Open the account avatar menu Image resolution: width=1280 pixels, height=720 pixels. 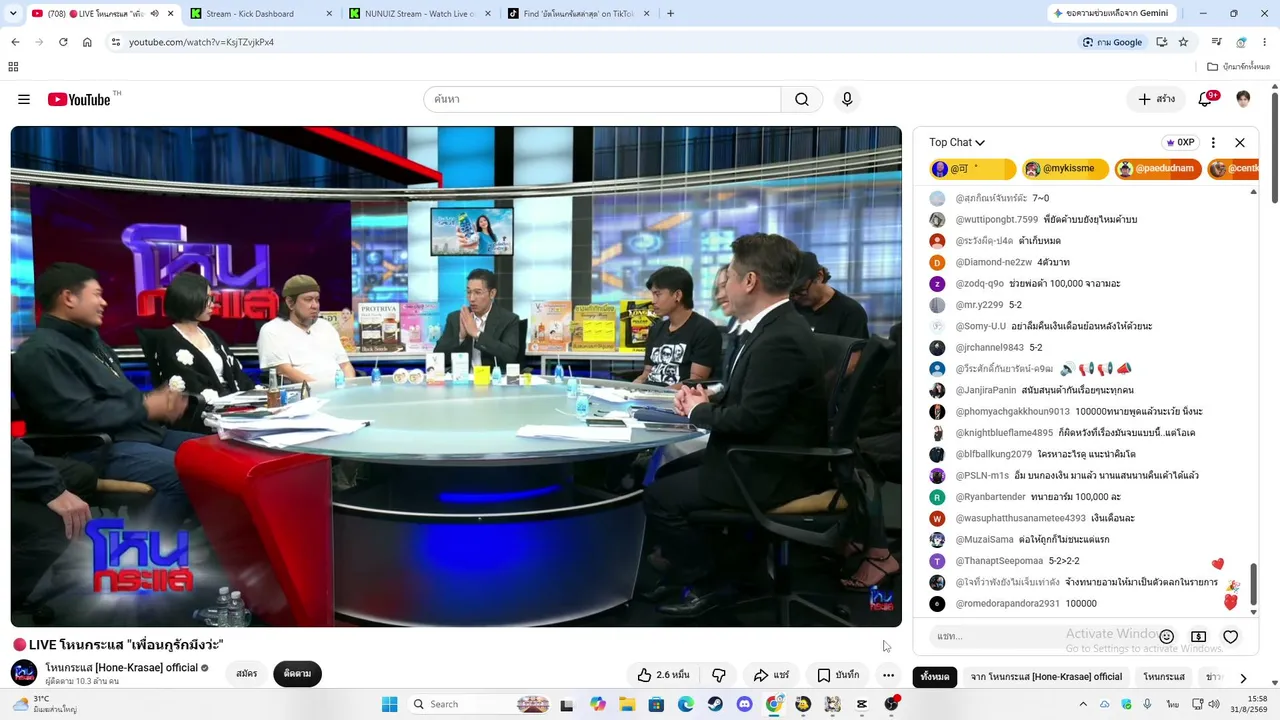click(1243, 99)
